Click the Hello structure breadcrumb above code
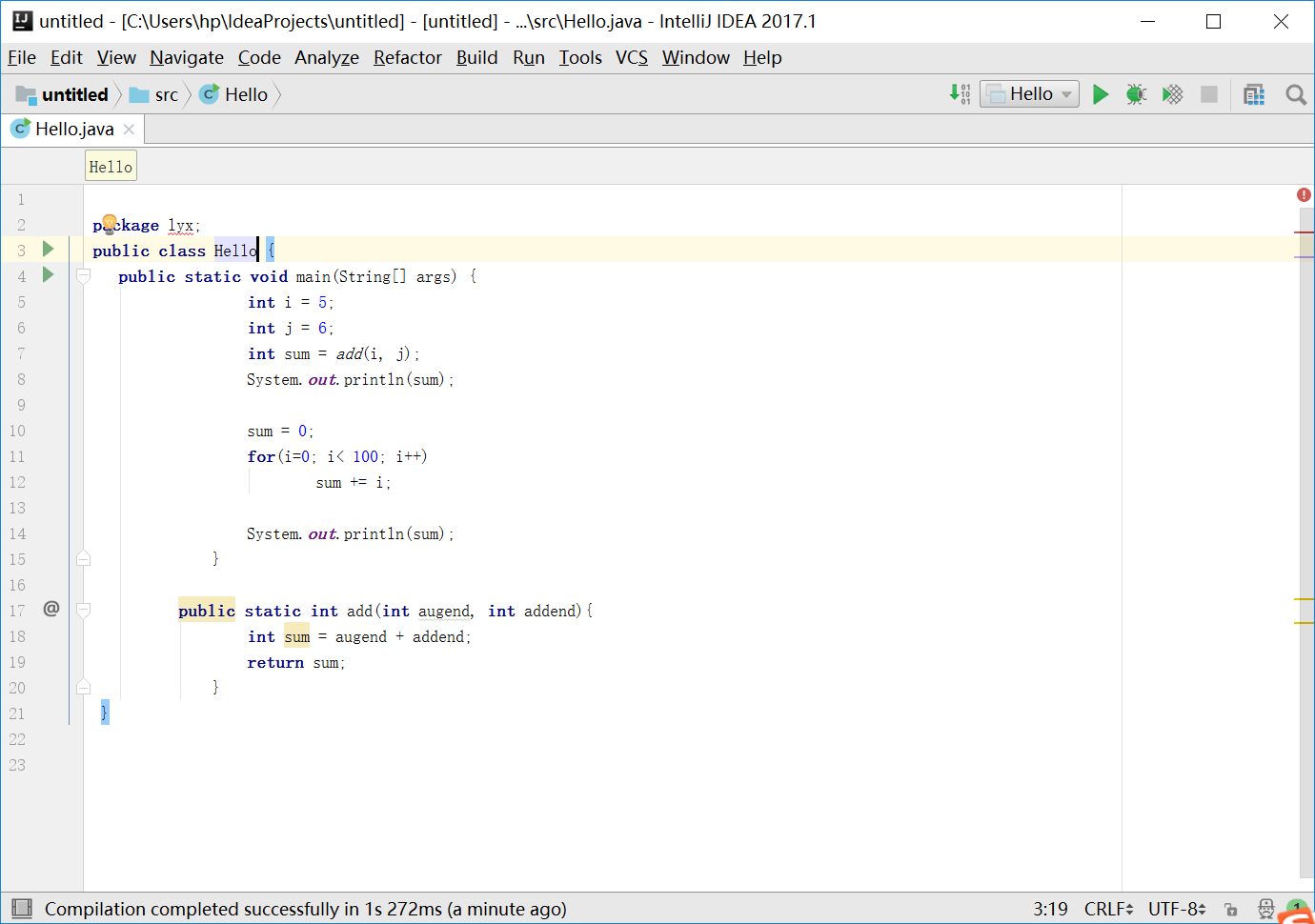 coord(111,167)
